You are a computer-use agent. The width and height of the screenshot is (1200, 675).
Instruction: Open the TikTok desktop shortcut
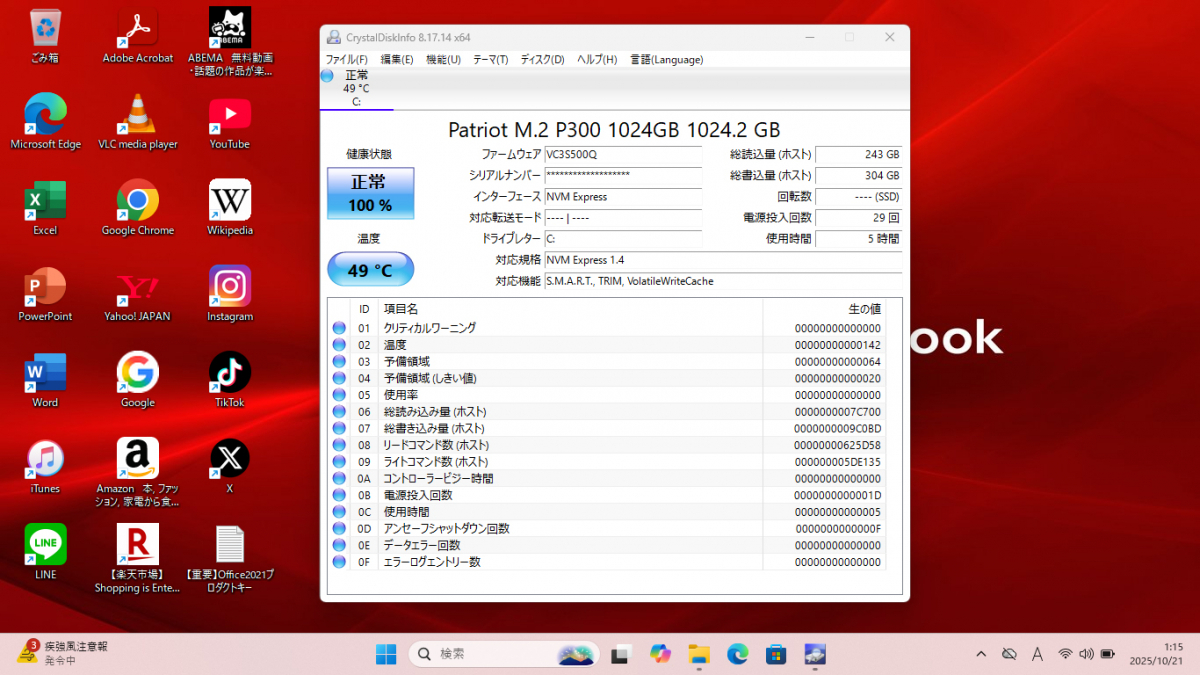[229, 370]
